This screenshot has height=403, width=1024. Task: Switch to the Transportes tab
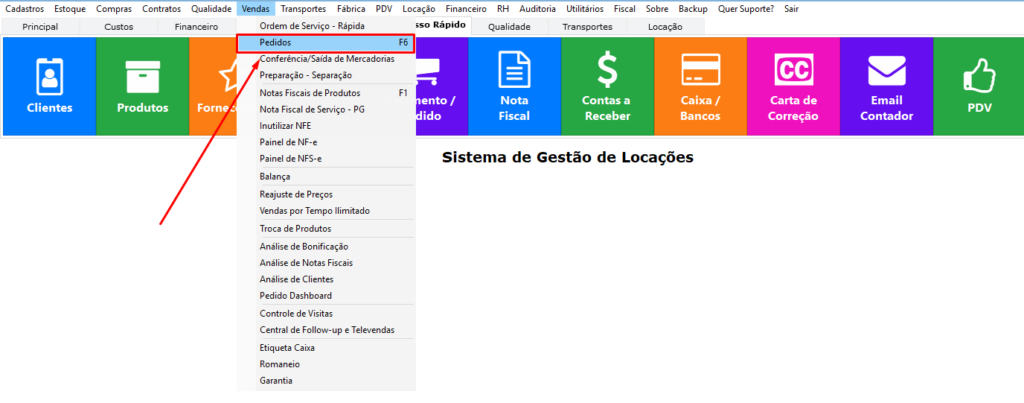pos(587,27)
